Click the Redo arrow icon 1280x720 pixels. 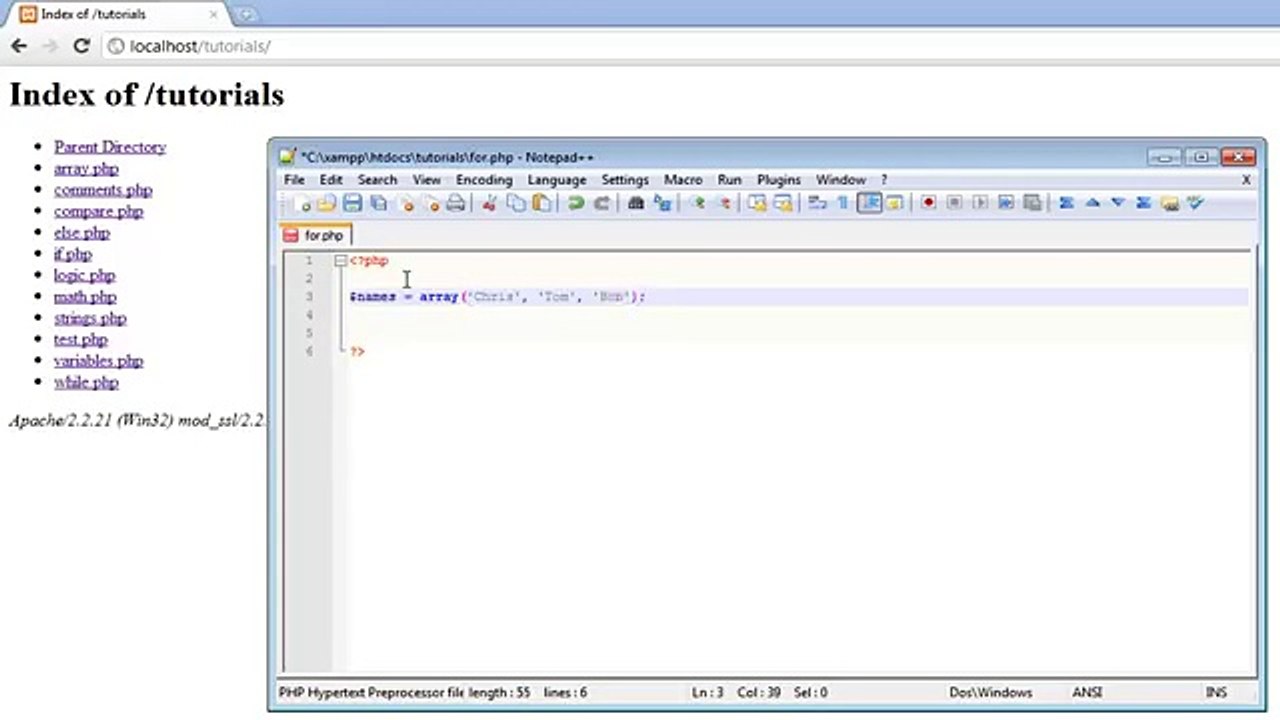pyautogui.click(x=601, y=203)
